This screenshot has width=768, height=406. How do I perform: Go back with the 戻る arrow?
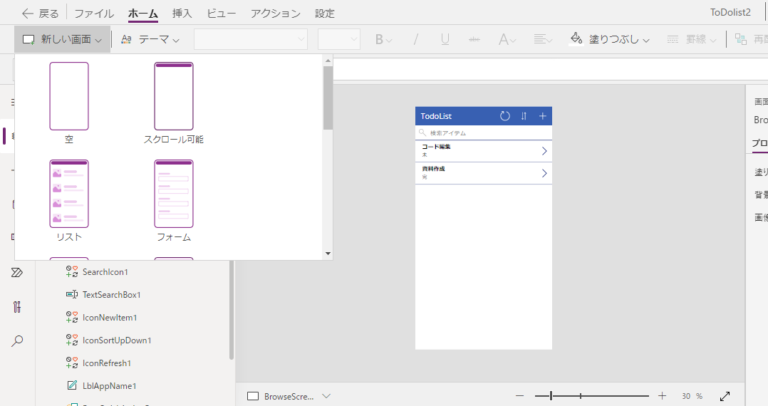tap(41, 14)
